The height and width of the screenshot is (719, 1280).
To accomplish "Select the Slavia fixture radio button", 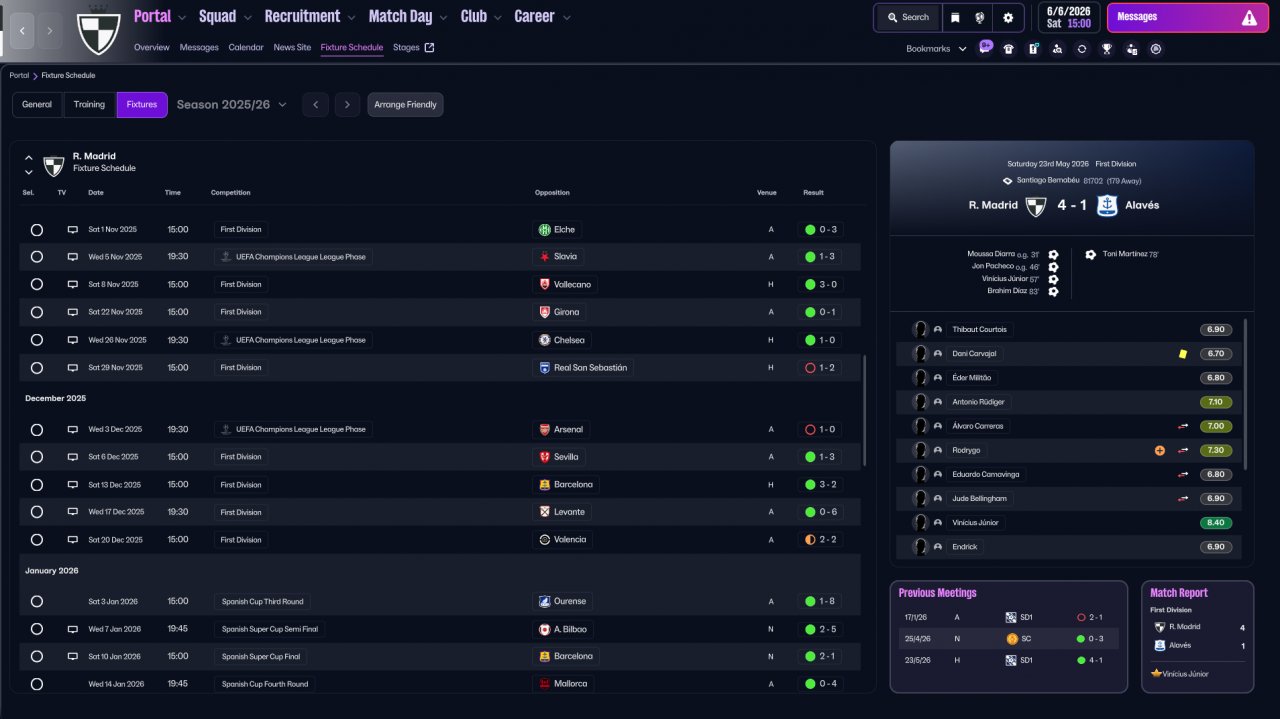I will pyautogui.click(x=37, y=257).
